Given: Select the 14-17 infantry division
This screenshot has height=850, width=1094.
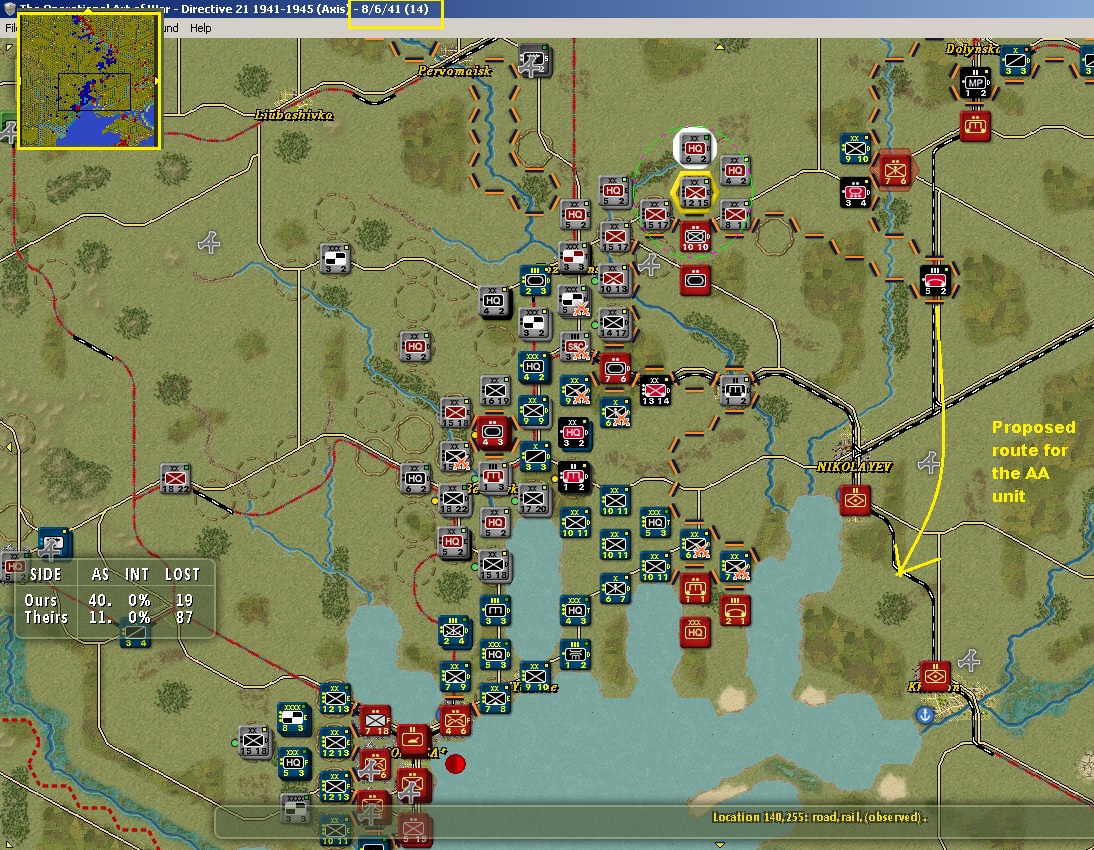Looking at the screenshot, I should [x=613, y=324].
